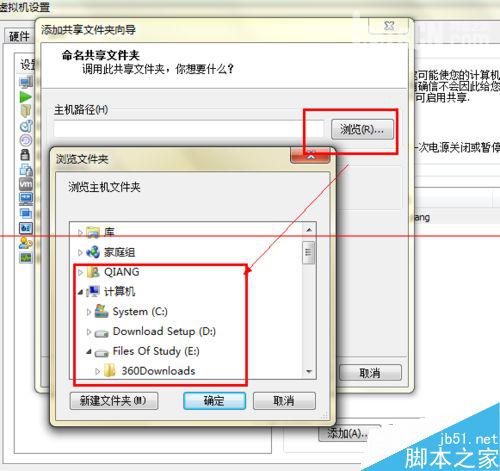Click the host path input field

(189, 129)
